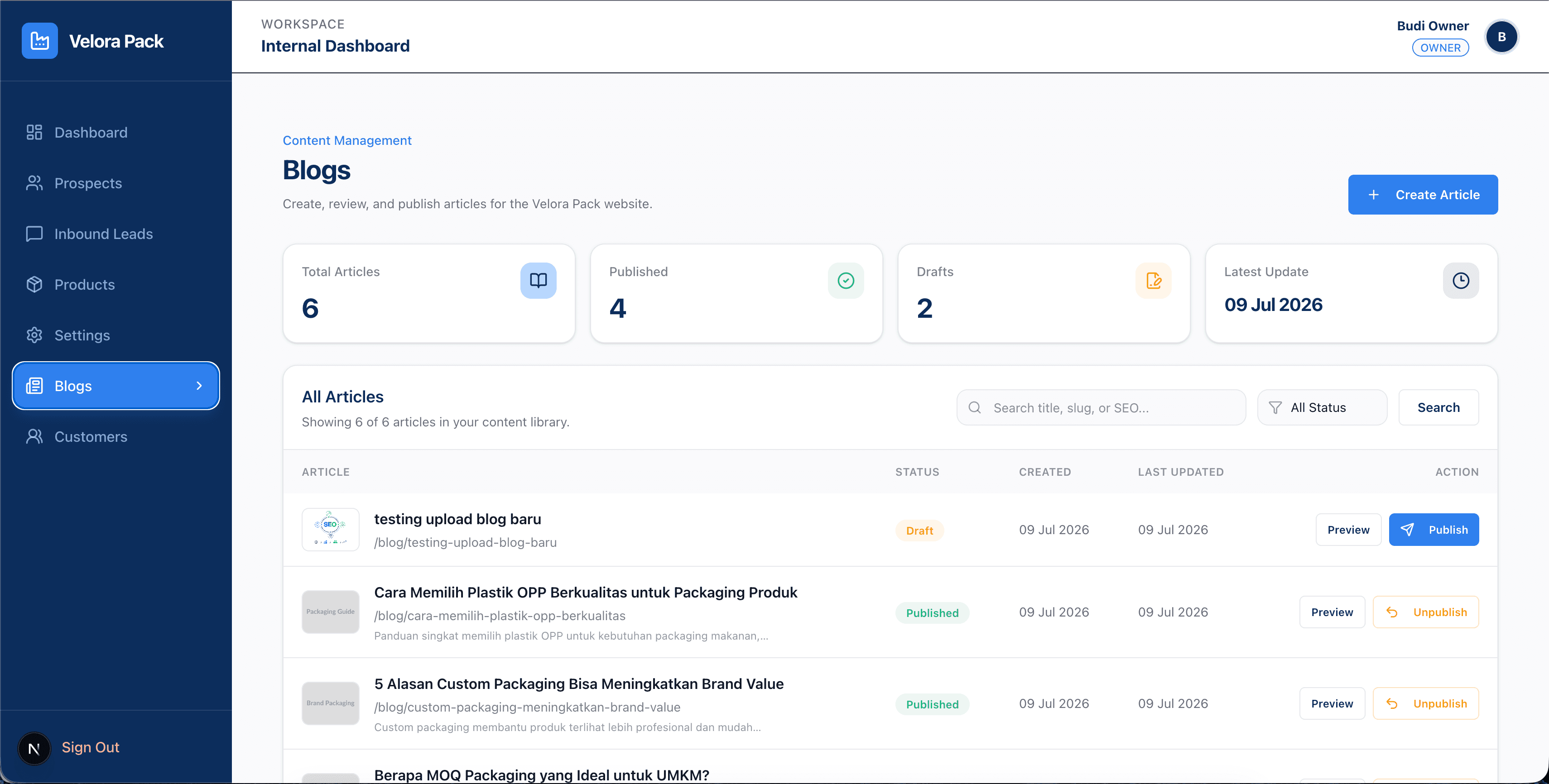Open Dashboard in the sidebar

116,132
